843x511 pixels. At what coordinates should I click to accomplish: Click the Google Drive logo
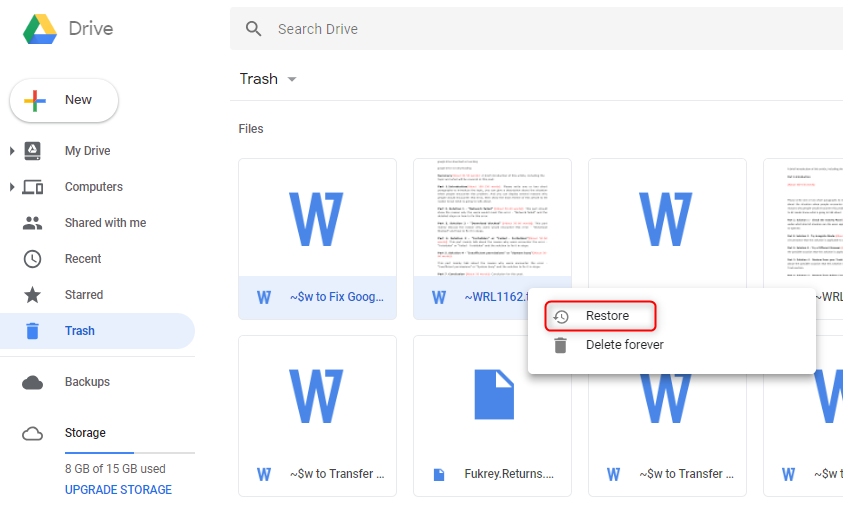tap(40, 29)
